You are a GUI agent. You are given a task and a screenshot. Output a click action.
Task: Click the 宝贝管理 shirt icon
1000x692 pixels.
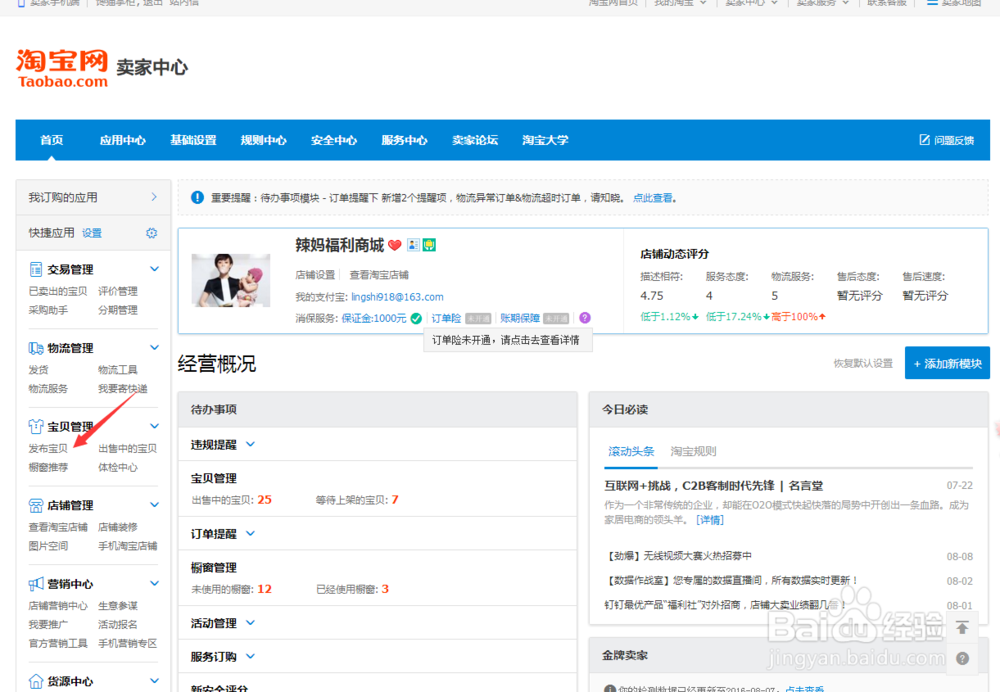coord(36,427)
